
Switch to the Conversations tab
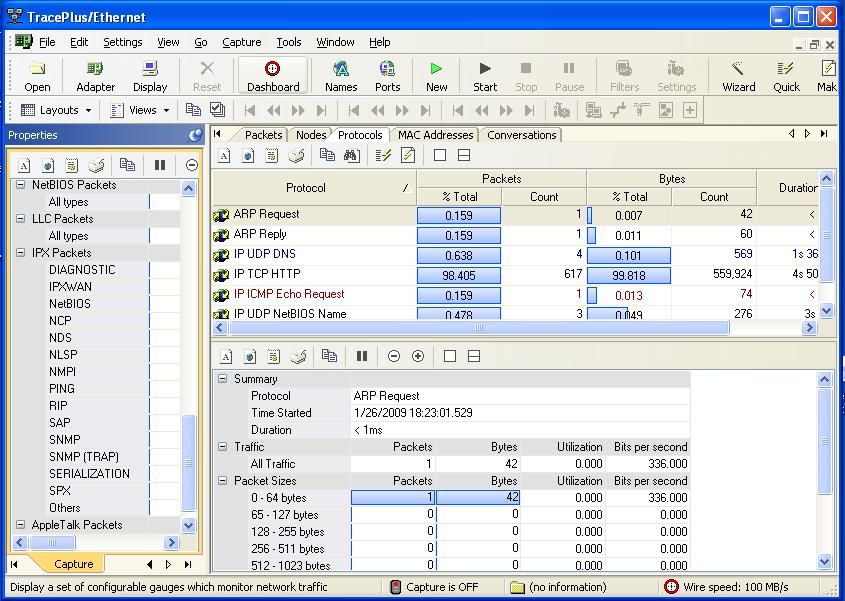pos(522,135)
